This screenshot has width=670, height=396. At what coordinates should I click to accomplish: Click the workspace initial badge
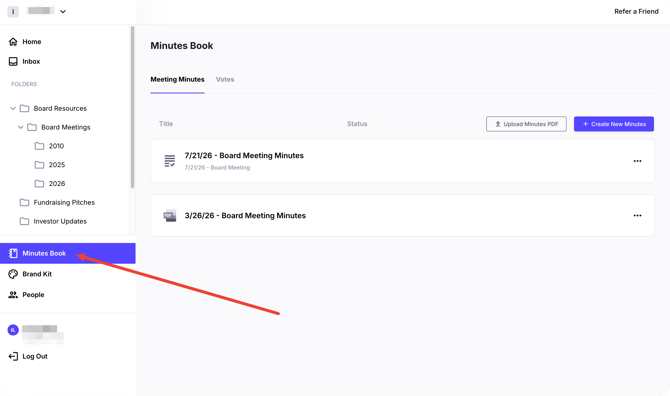[x=13, y=12]
